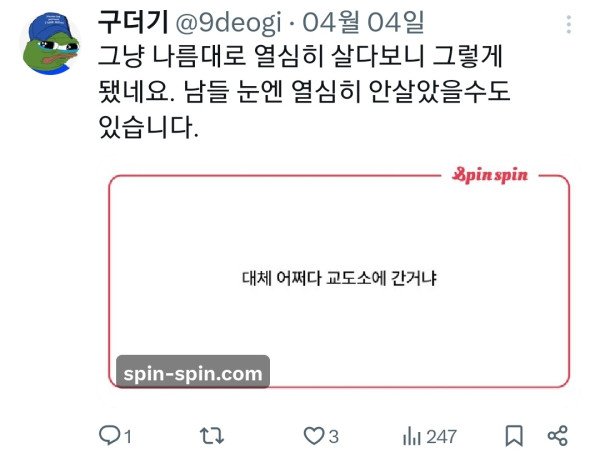Click the 247 view count
This screenshot has height=457, width=600.
(x=442, y=437)
